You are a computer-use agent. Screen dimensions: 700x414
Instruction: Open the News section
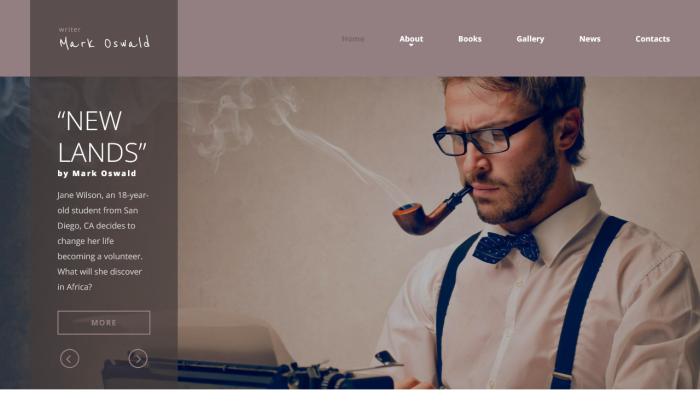(x=590, y=39)
